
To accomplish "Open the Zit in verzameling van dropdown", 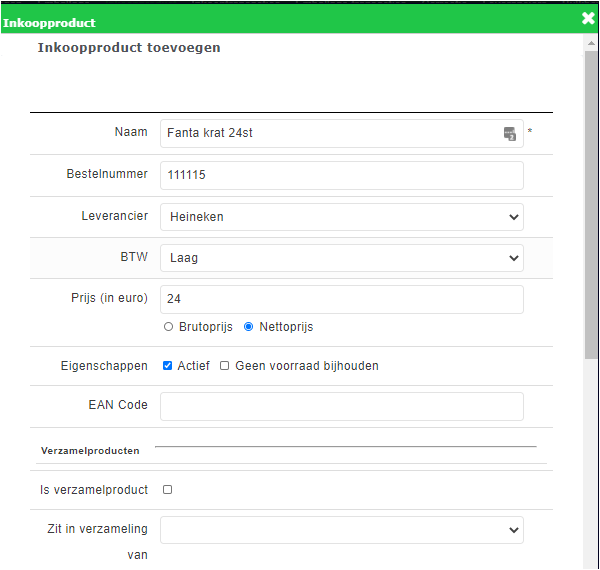I will 341,530.
